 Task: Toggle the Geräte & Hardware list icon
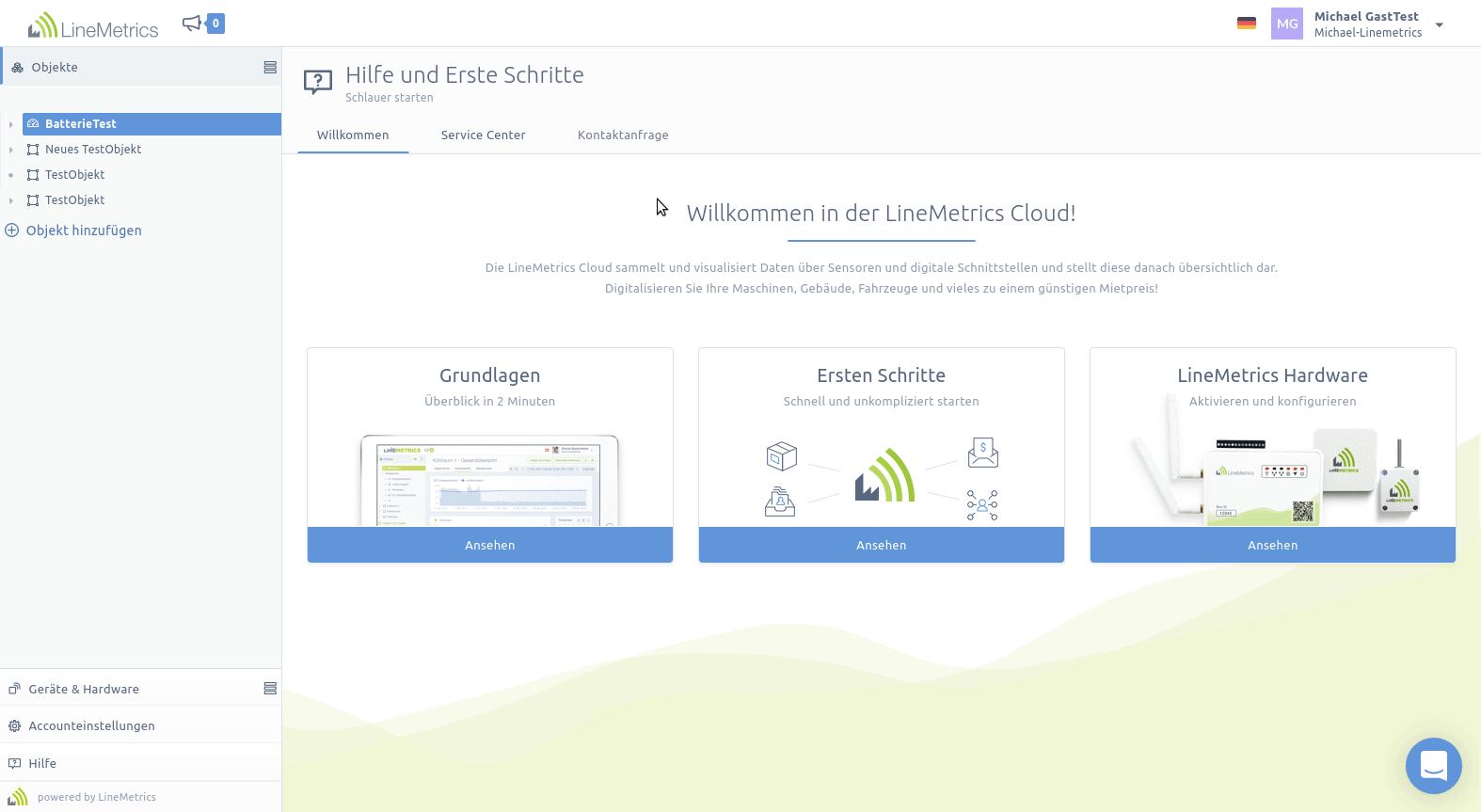click(270, 689)
